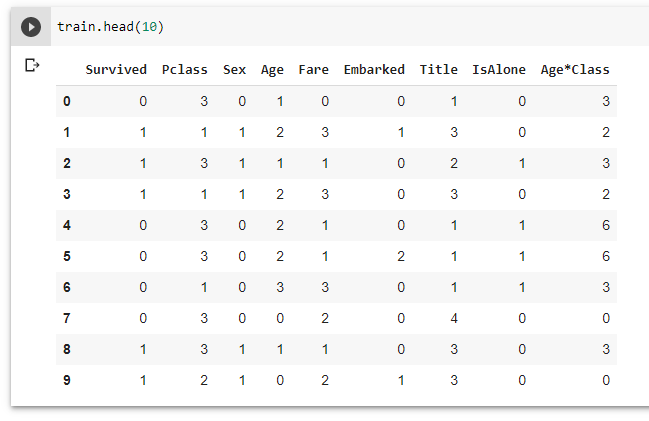
Task: Click the Title column header
Action: [x=438, y=70]
